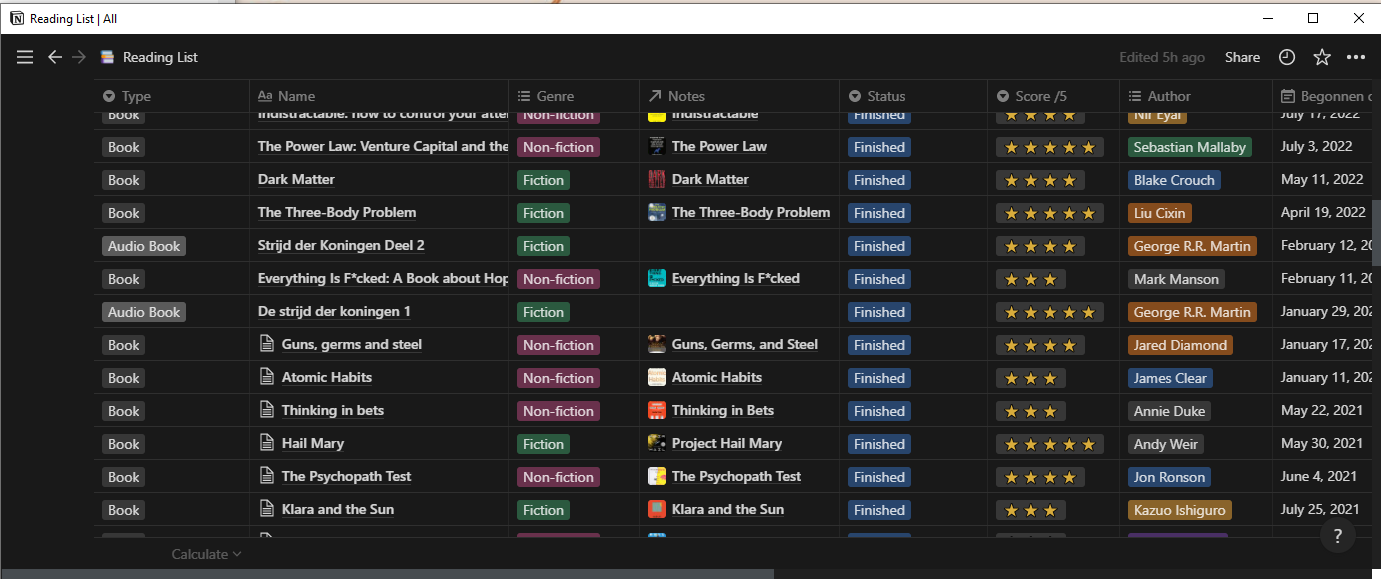Click the vertical scrollbar thumb
This screenshot has width=1381, height=579.
point(1376,232)
